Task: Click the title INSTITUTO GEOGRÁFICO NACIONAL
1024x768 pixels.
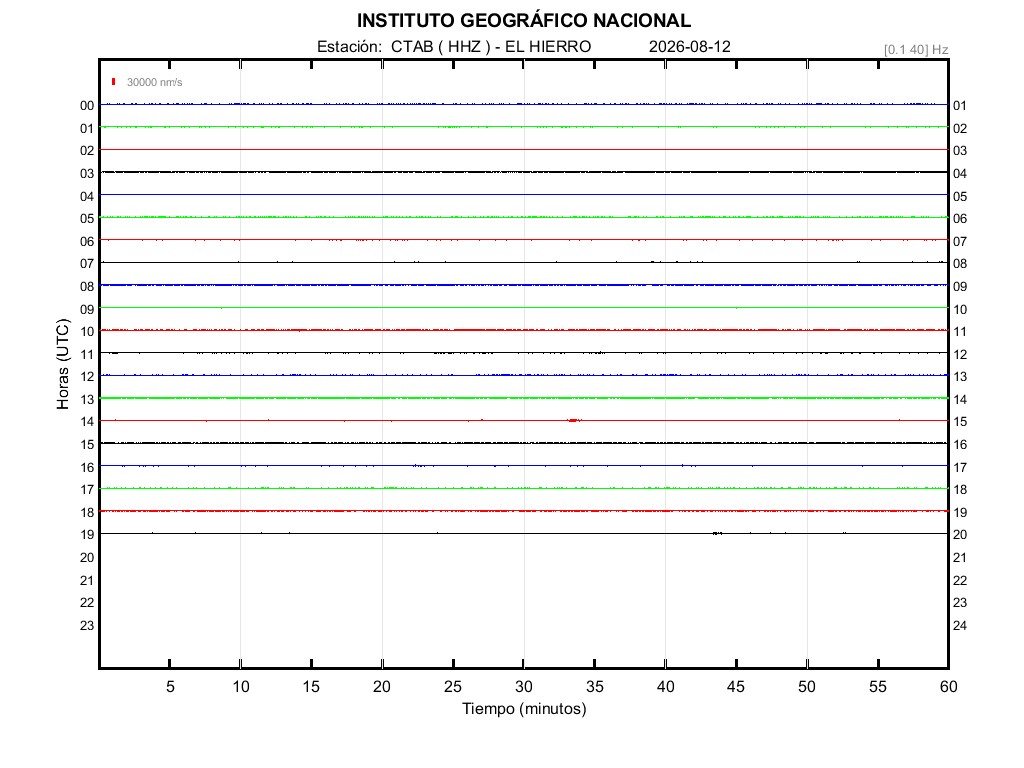Action: click(x=523, y=20)
